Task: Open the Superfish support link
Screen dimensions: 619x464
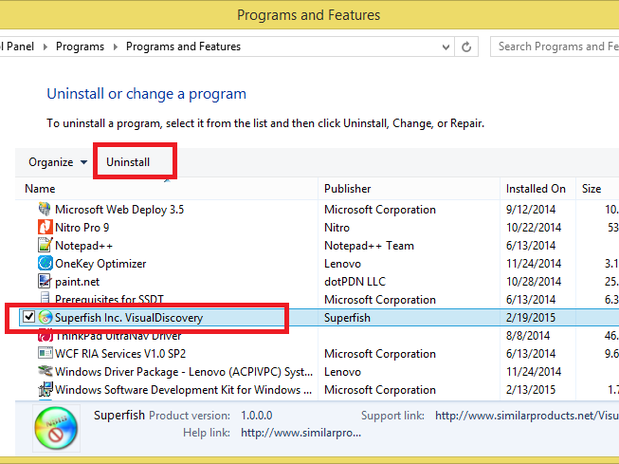Action: point(524,414)
